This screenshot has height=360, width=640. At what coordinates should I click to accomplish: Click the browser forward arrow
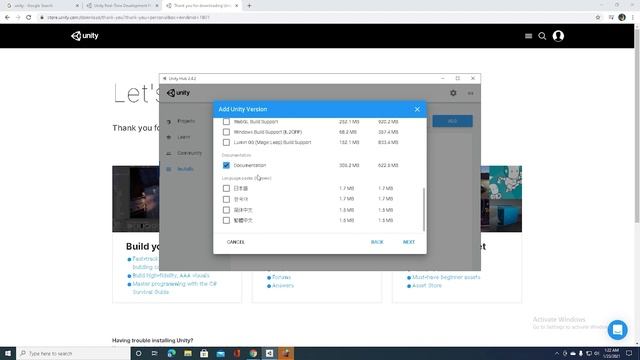click(x=18, y=18)
